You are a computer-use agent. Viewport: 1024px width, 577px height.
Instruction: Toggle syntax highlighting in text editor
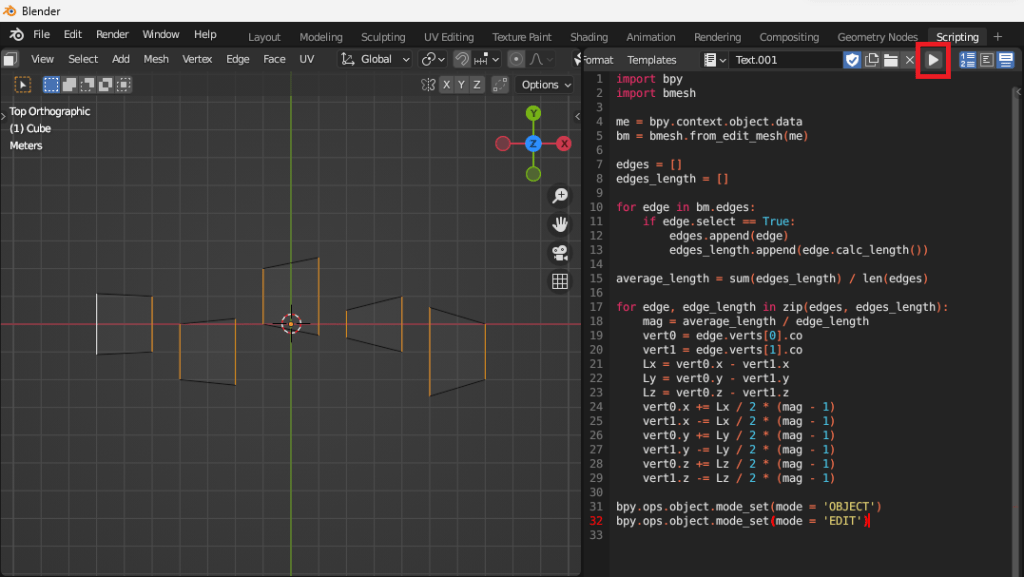point(1005,60)
